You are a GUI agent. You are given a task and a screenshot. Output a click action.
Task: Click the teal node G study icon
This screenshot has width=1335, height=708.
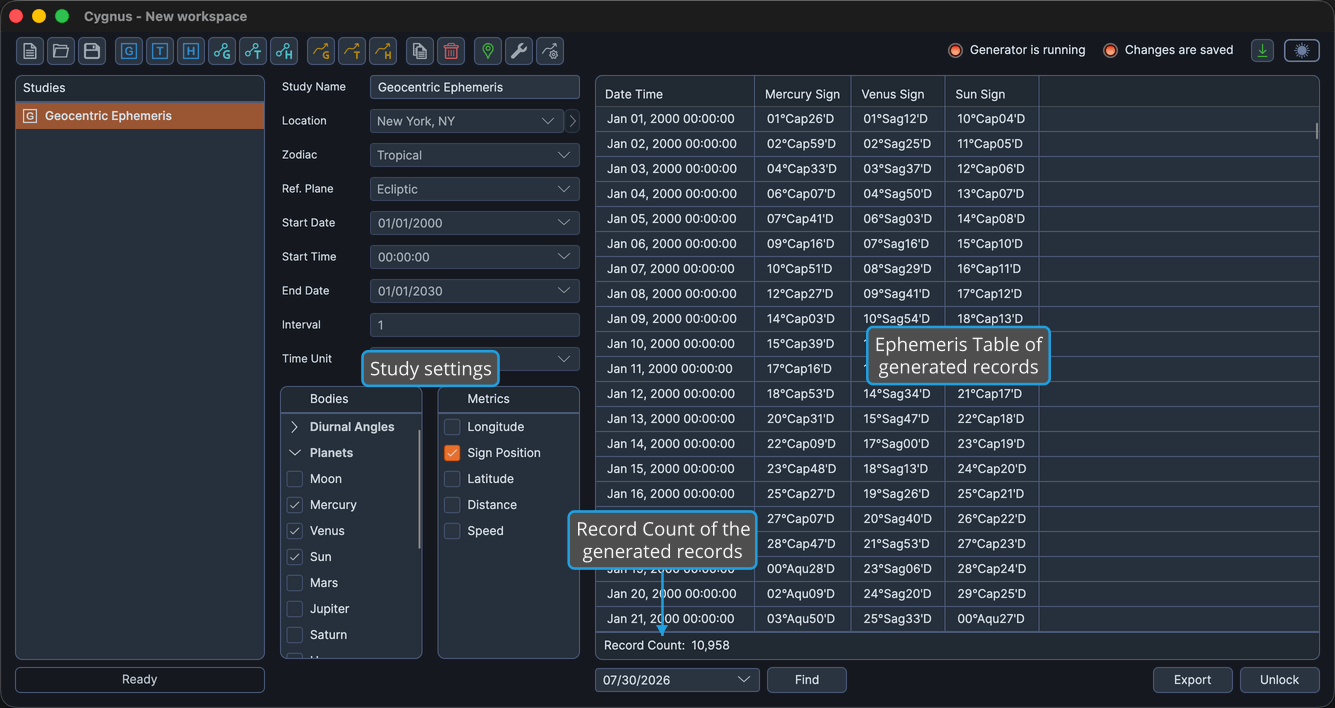222,51
